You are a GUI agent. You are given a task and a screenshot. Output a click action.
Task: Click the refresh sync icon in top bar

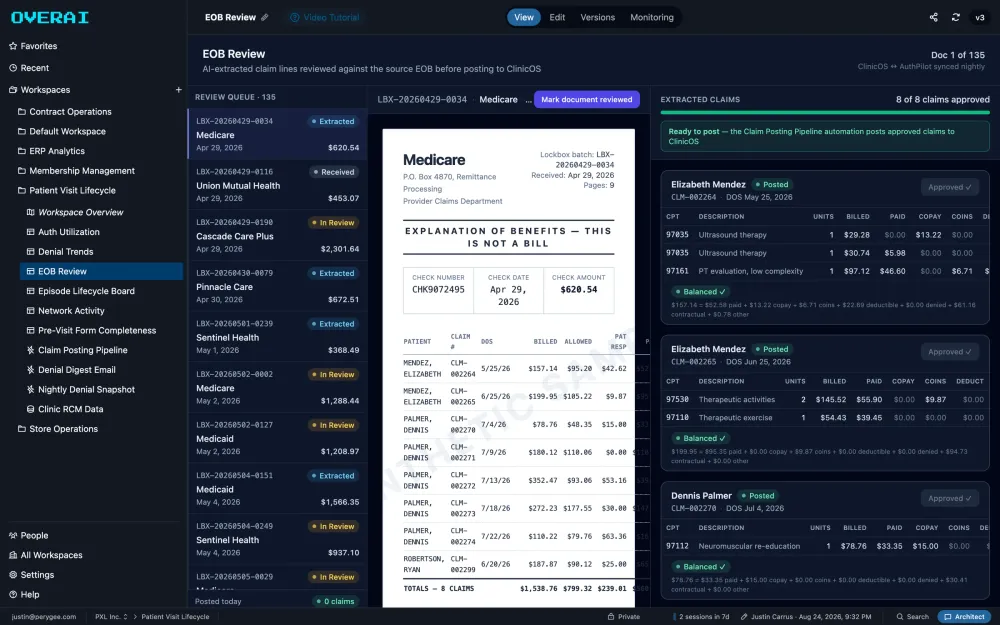click(955, 17)
